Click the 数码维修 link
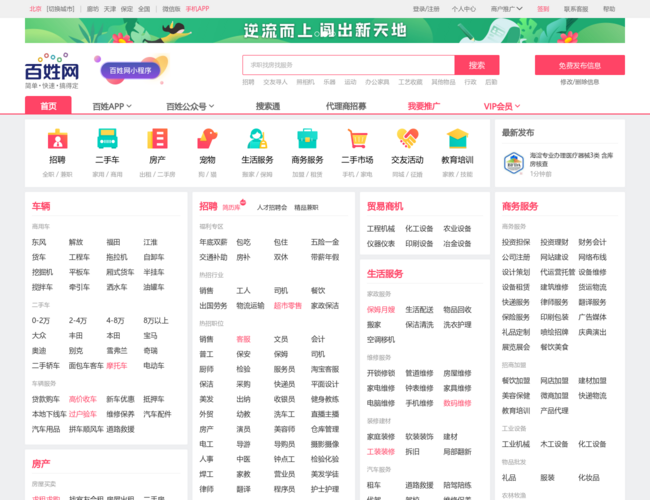650x500 pixels. point(457,403)
